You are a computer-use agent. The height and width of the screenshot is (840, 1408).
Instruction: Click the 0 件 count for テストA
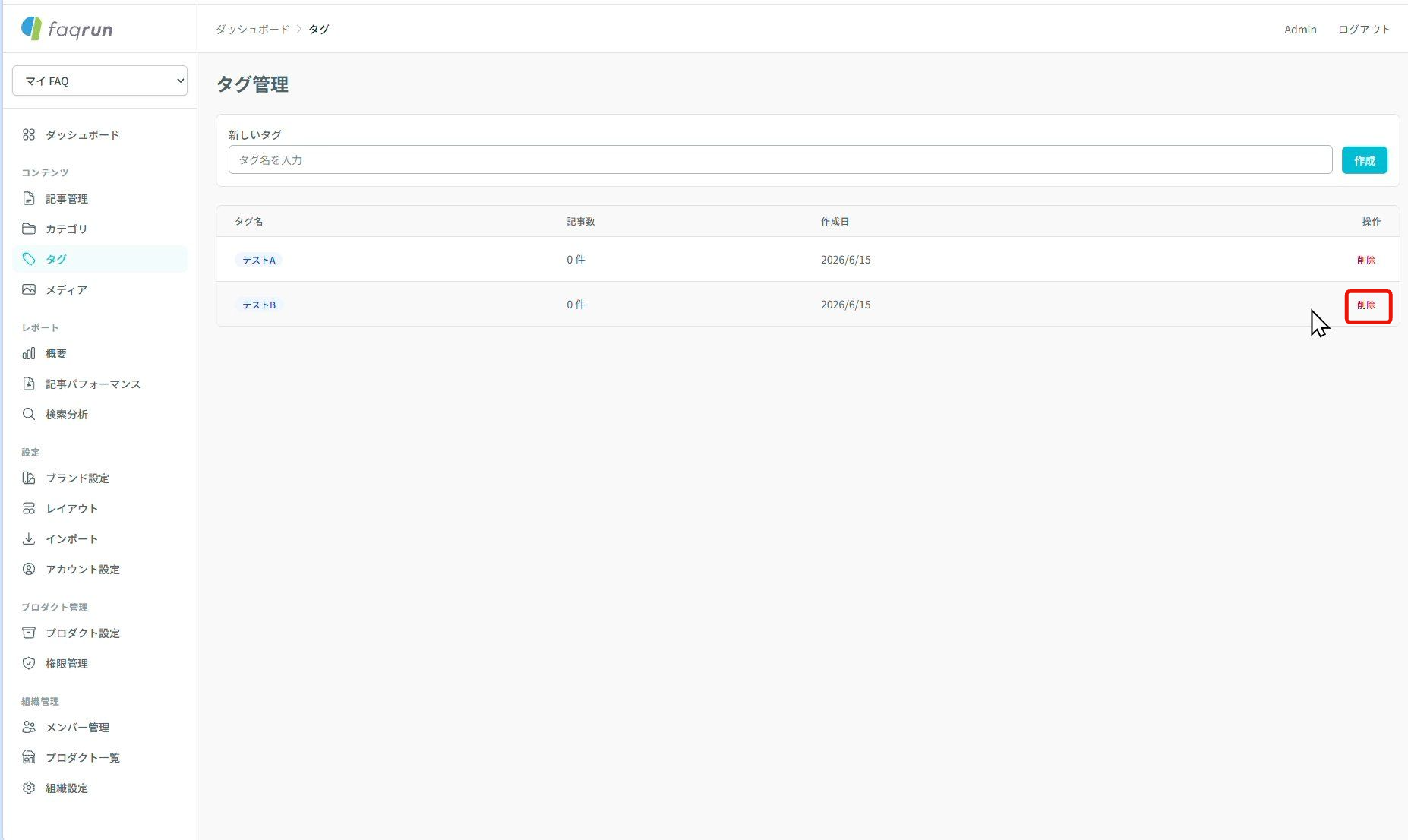(x=576, y=260)
